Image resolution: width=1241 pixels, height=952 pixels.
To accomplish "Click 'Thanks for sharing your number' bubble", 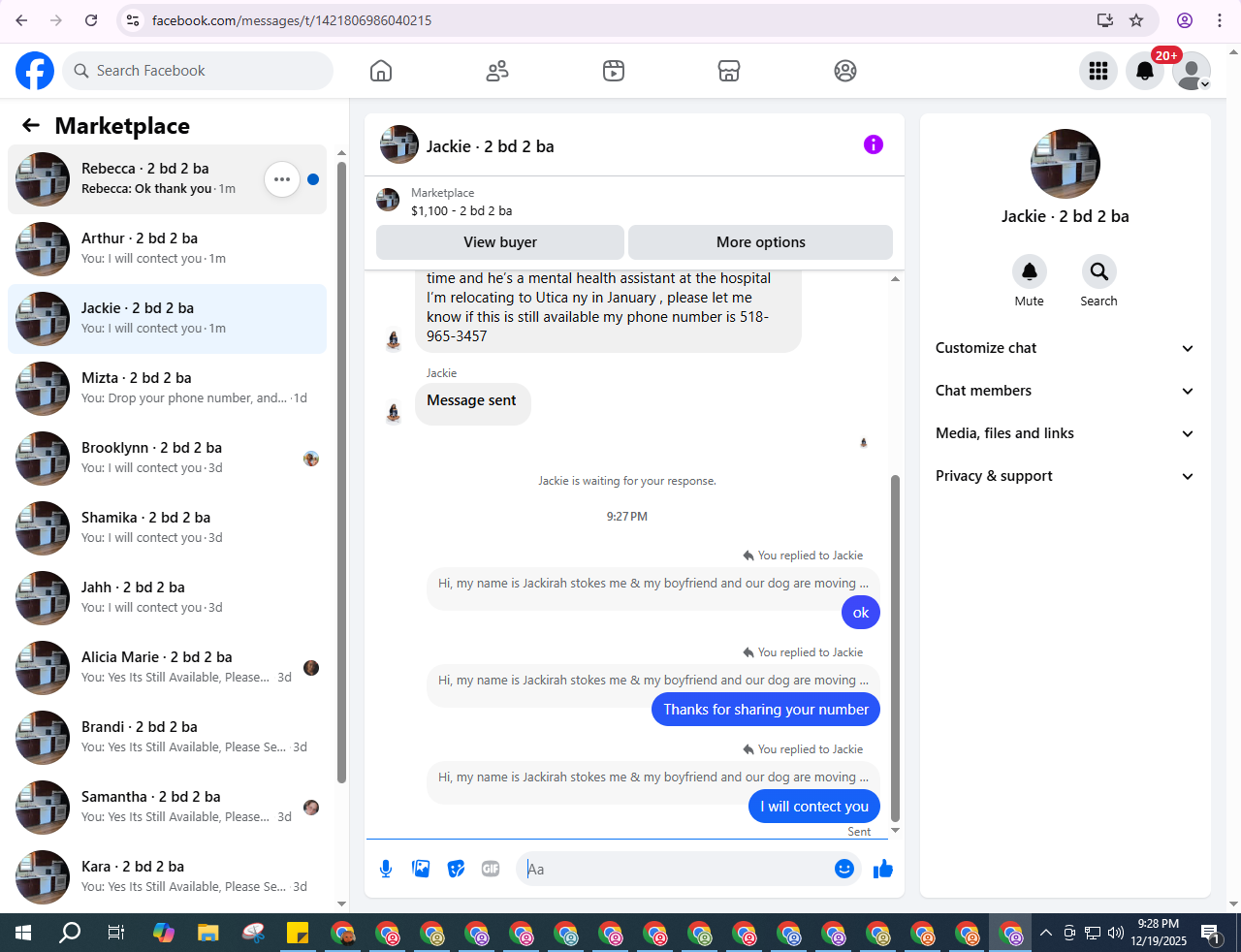I will tap(766, 710).
